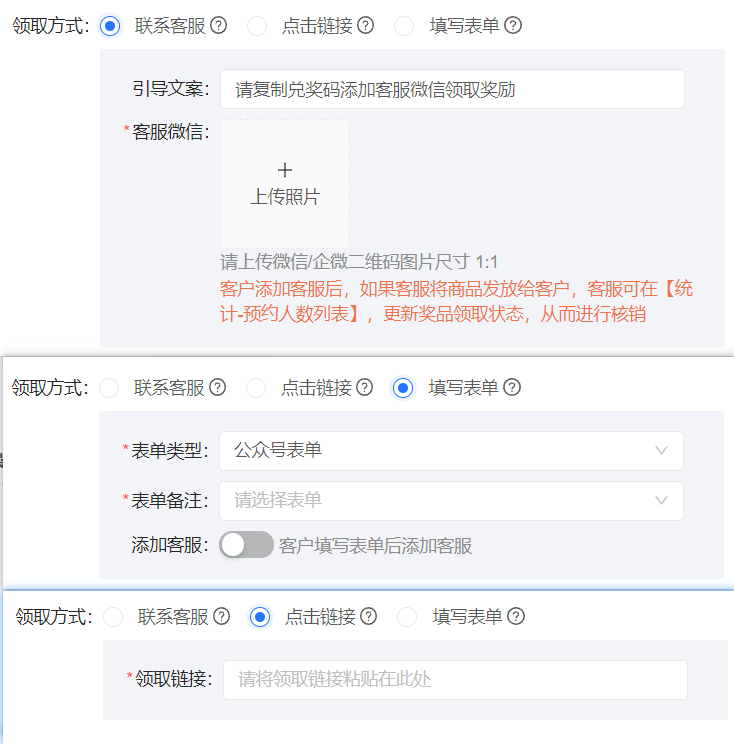This screenshot has height=744, width=734.
Task: Select 点击链接 radio in middle panel
Action: click(256, 388)
